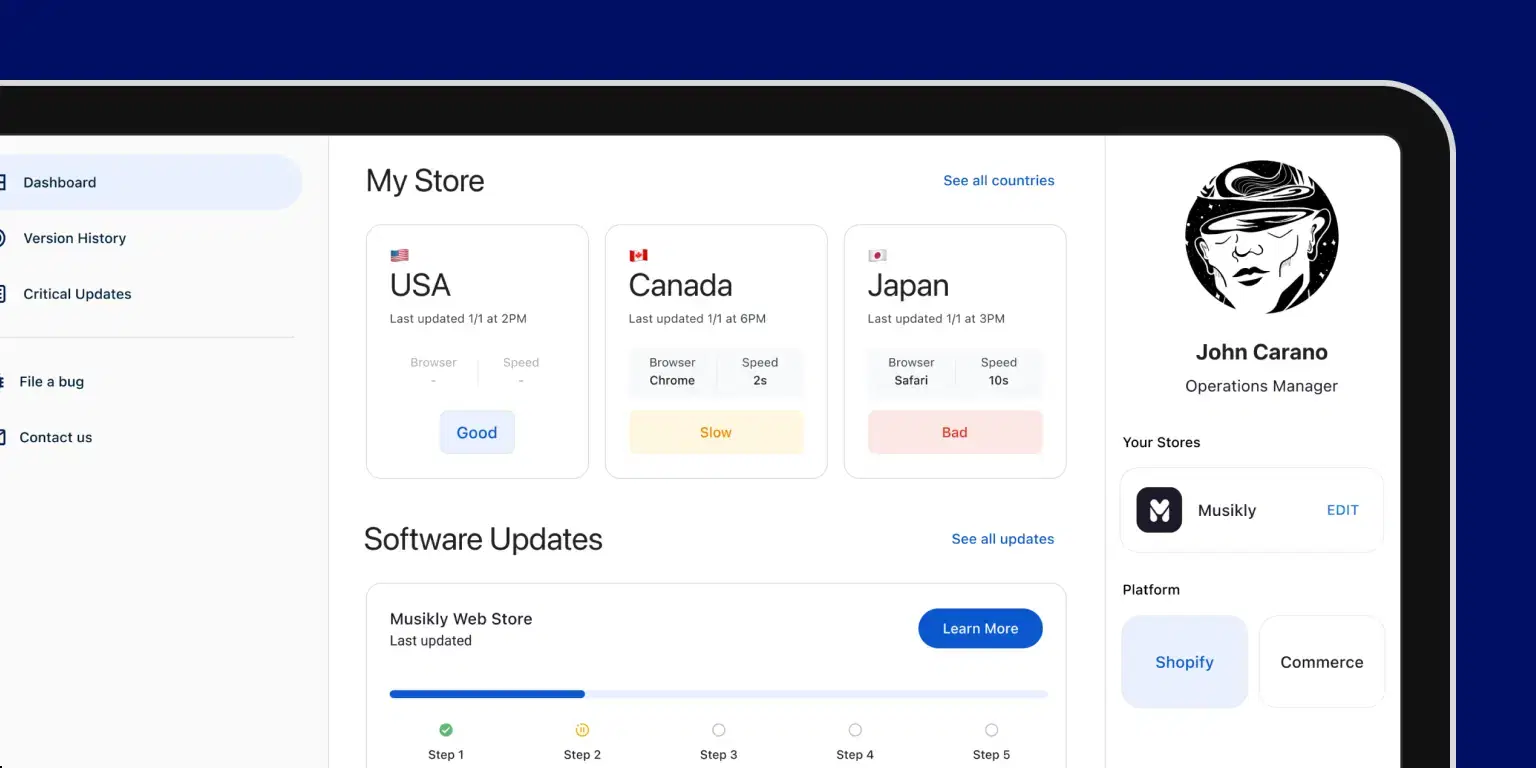
Task: Click the Japan country heading
Action: [x=908, y=287]
